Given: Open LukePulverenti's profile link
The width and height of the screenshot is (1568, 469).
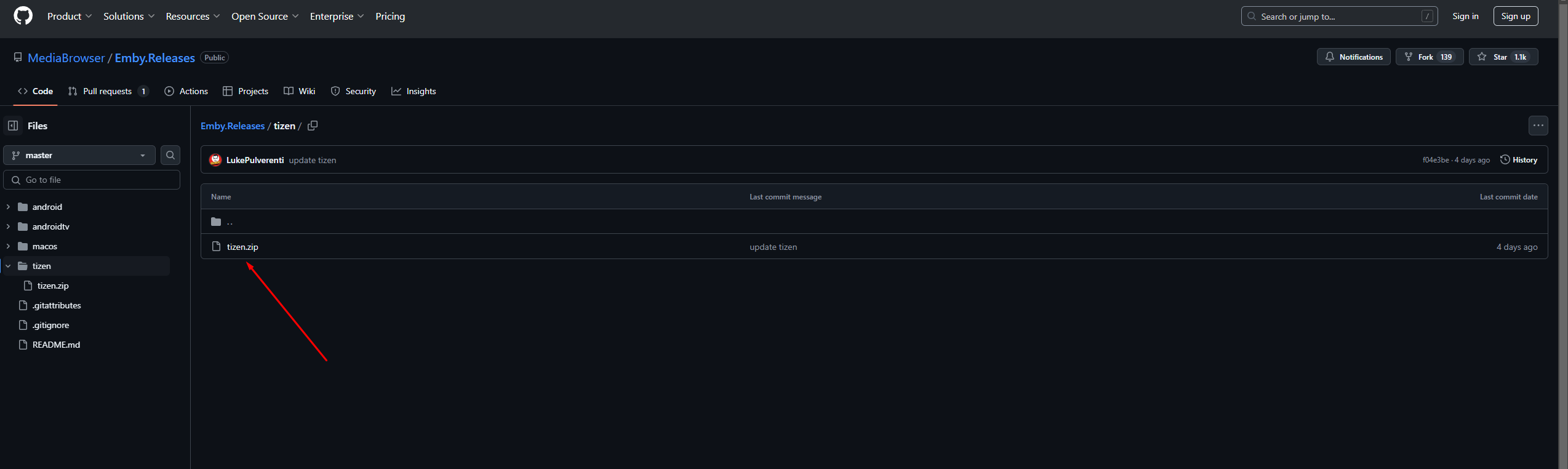Looking at the screenshot, I should pyautogui.click(x=255, y=160).
